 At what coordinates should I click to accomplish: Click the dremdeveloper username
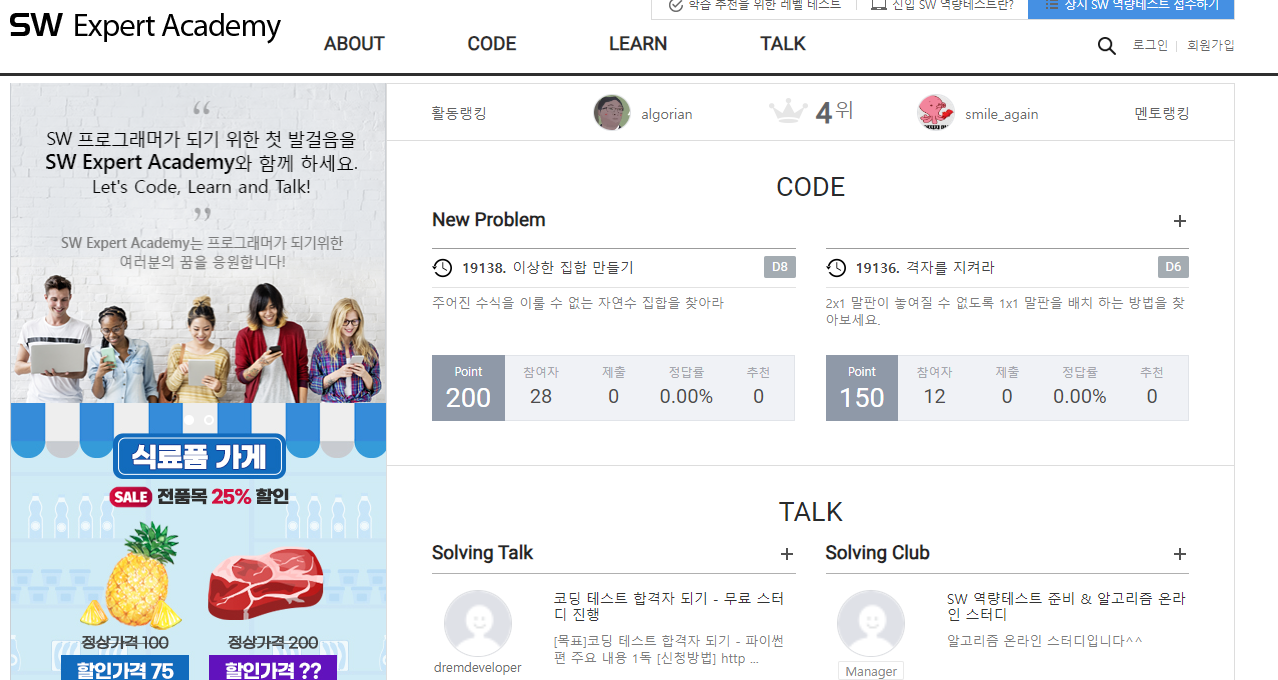point(477,667)
